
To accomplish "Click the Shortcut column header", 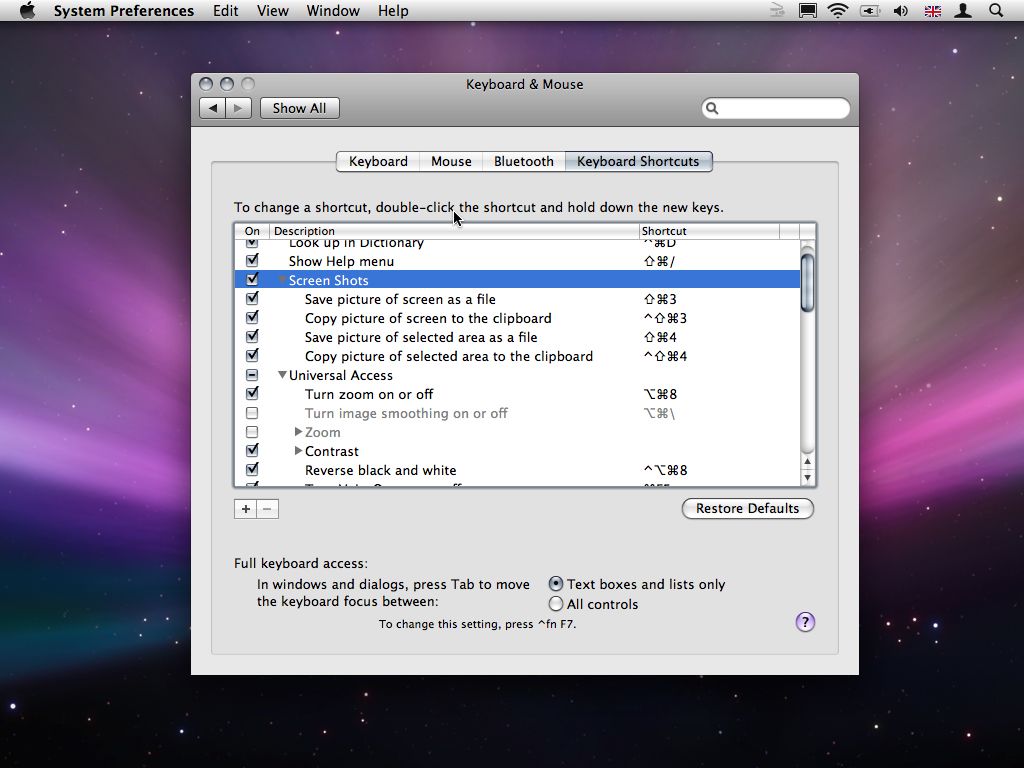I will tap(709, 231).
